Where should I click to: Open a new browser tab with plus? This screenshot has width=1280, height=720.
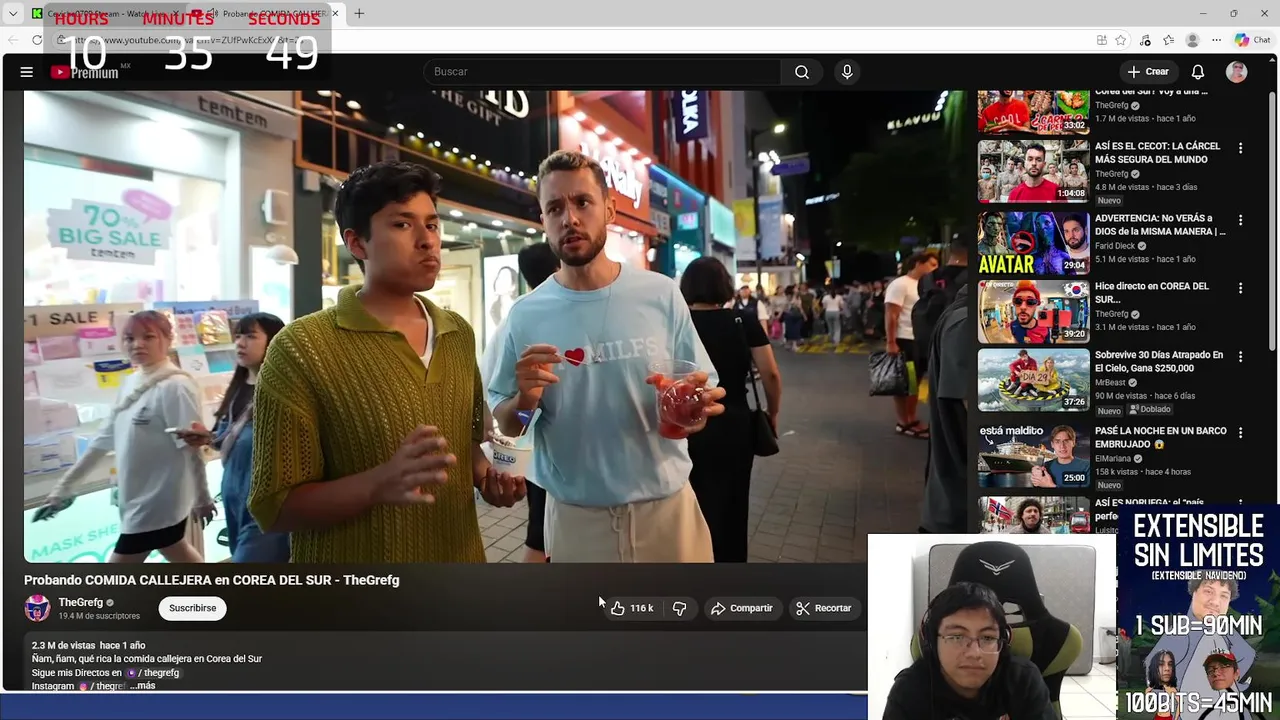(359, 14)
